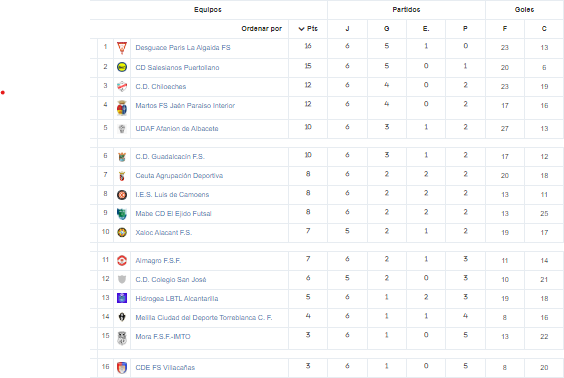Click the CD Salesianos Puertollano yellow badge
Image resolution: width=564 pixels, height=378 pixels.
(122, 67)
